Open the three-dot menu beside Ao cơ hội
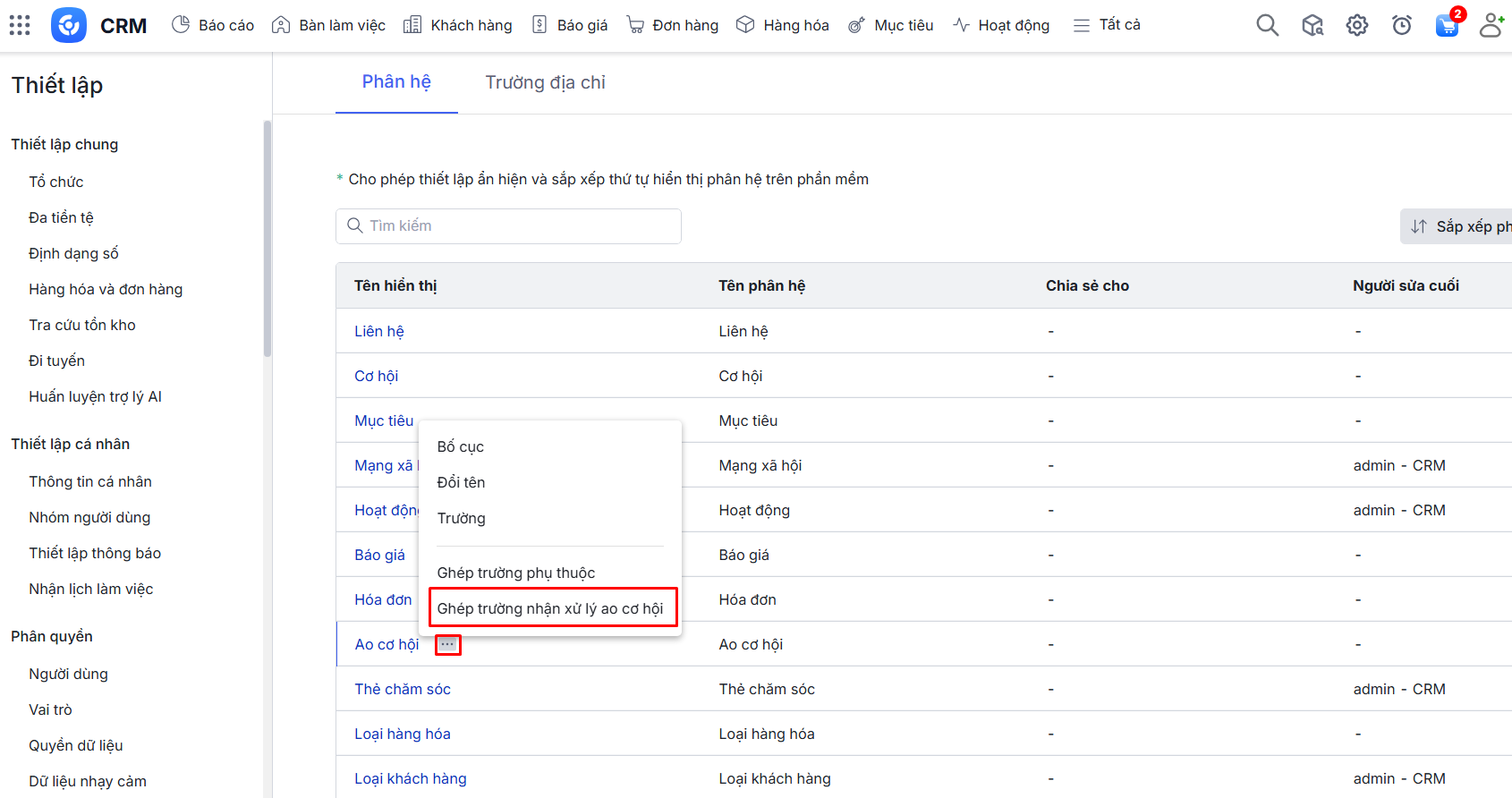Viewport: 1512px width, 798px height. pyautogui.click(x=447, y=644)
